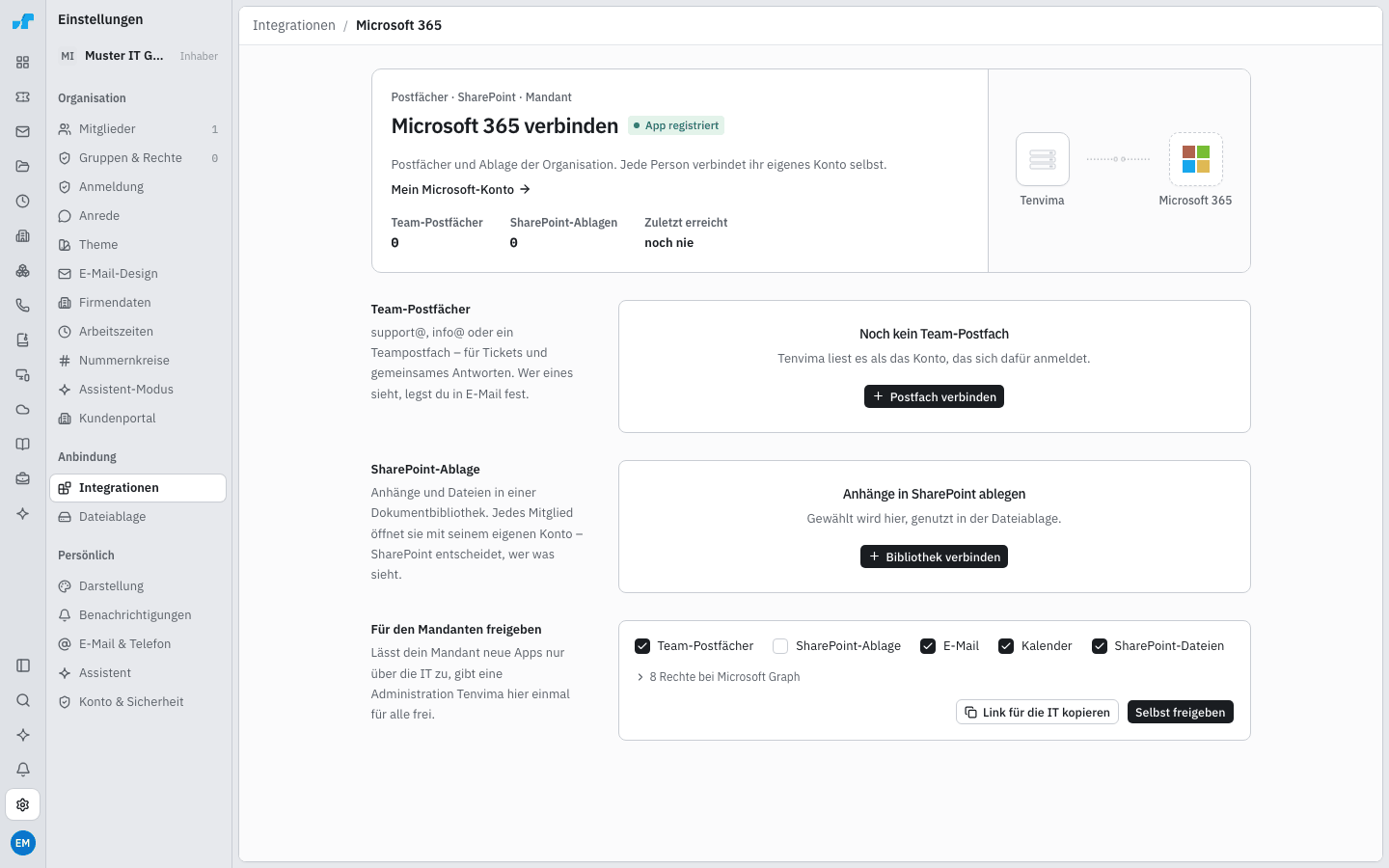Open the building icon in the left rail
1389x868 pixels.
pos(23,236)
